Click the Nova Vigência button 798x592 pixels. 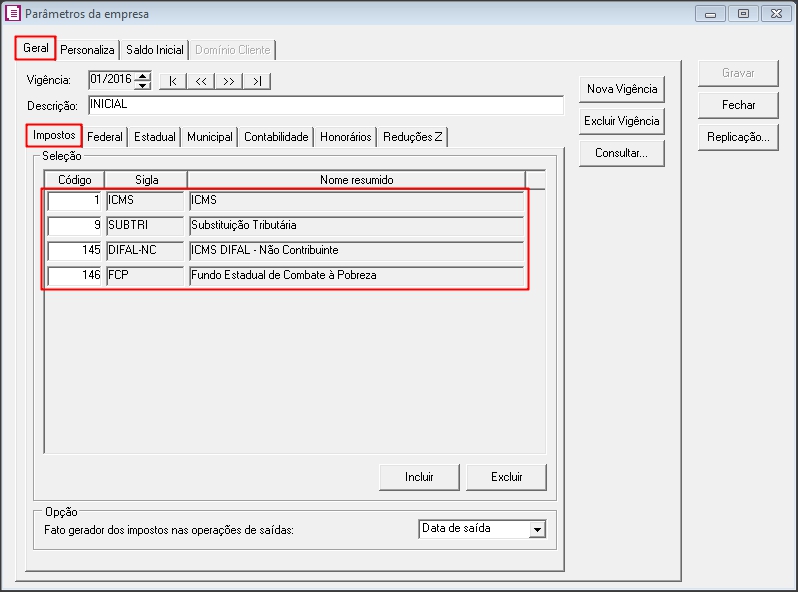(622, 89)
